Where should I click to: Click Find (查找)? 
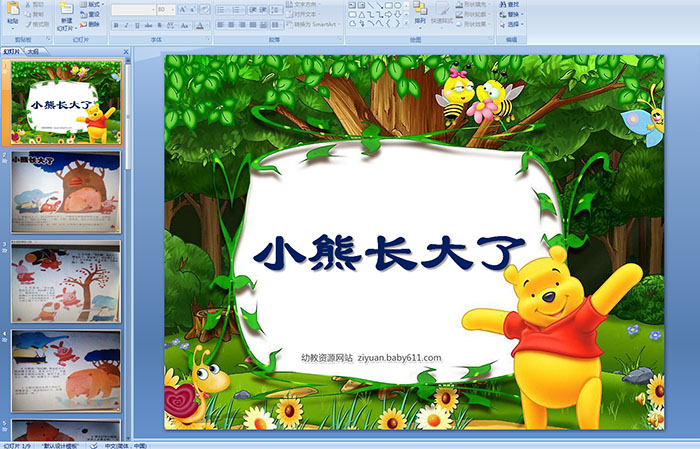[x=509, y=4]
